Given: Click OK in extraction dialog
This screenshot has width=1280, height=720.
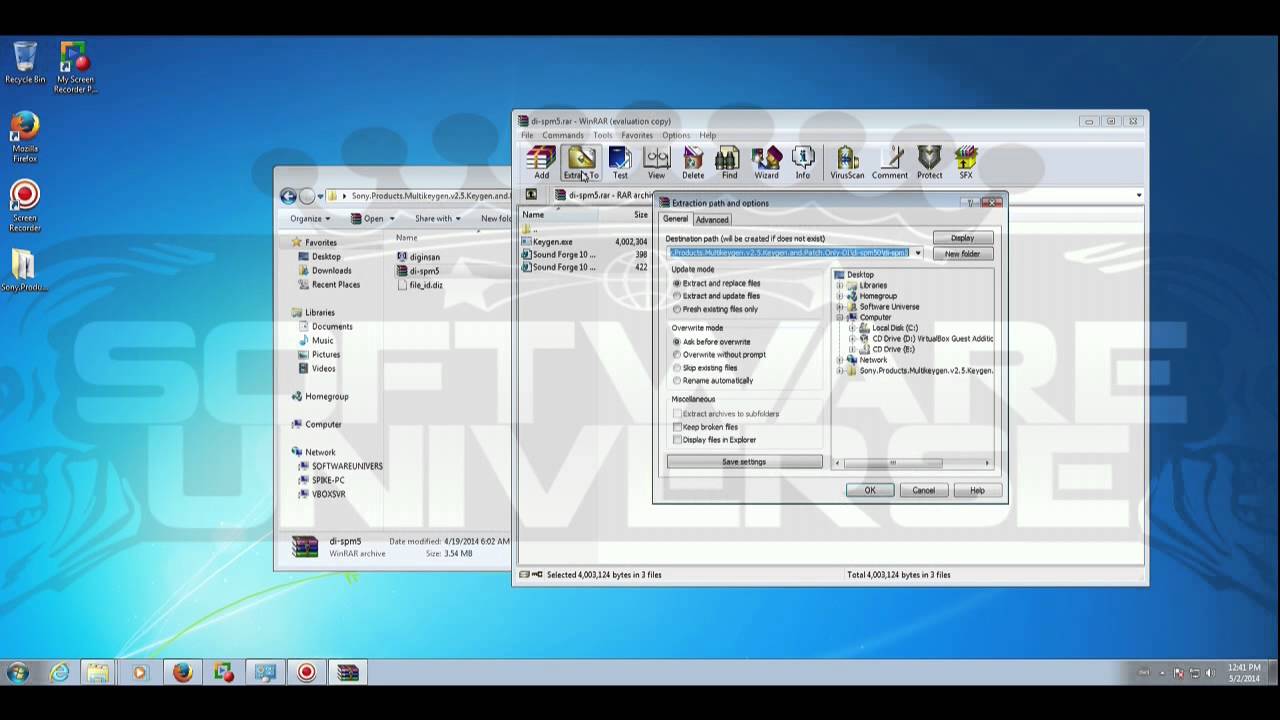Looking at the screenshot, I should [x=870, y=490].
